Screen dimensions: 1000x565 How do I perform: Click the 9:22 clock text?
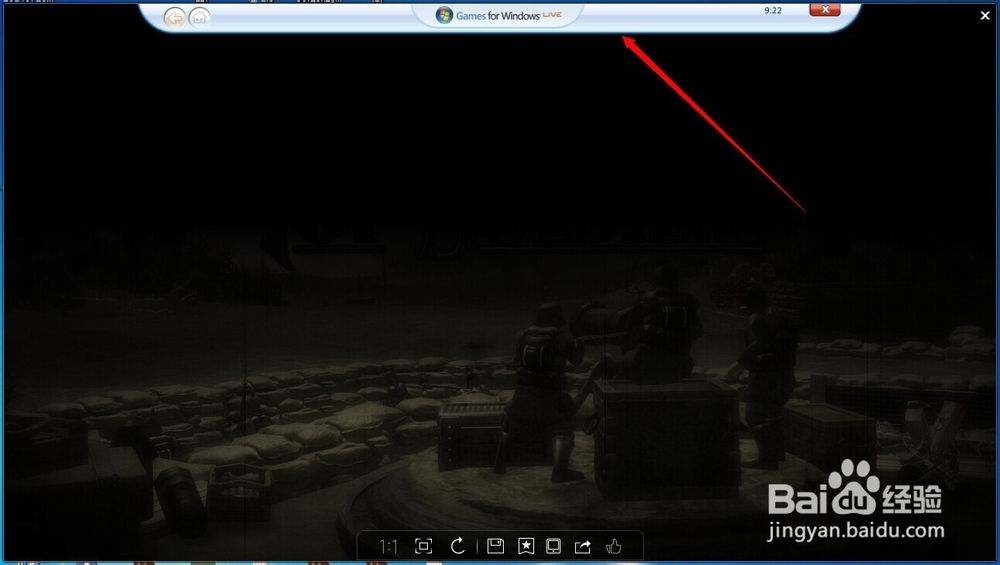tap(773, 10)
